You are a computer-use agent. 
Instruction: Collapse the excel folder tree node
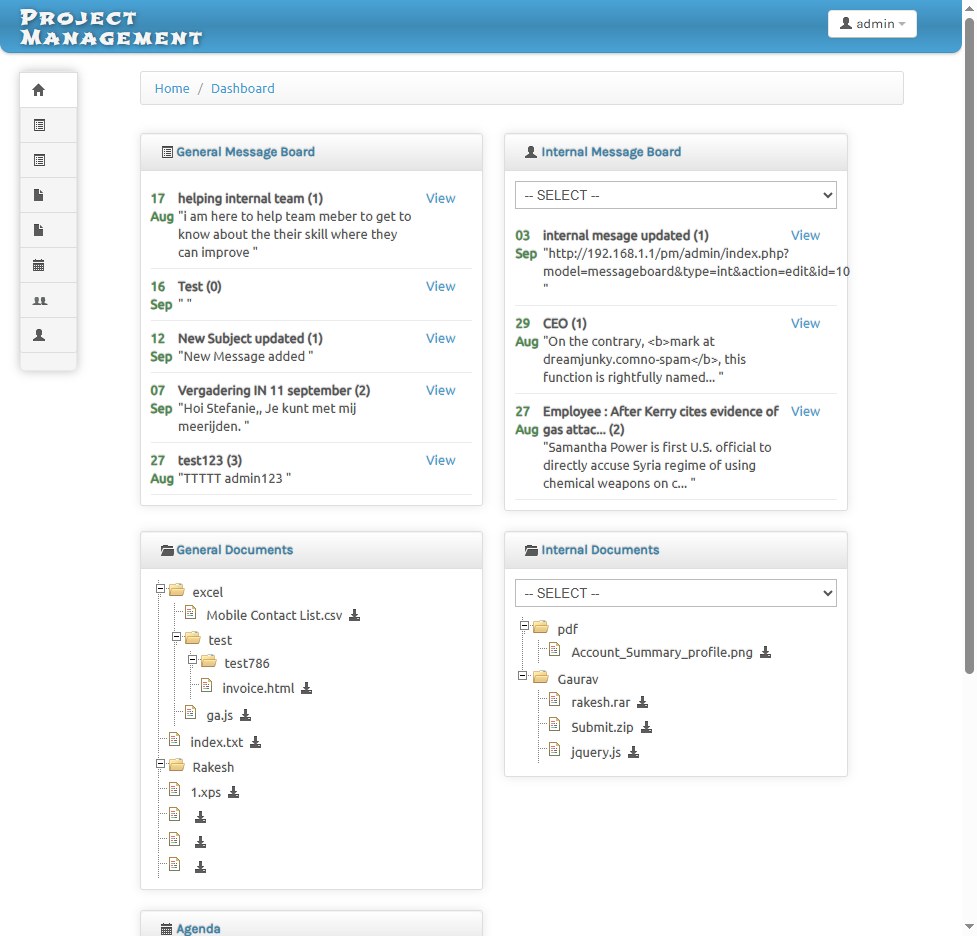tap(160, 588)
